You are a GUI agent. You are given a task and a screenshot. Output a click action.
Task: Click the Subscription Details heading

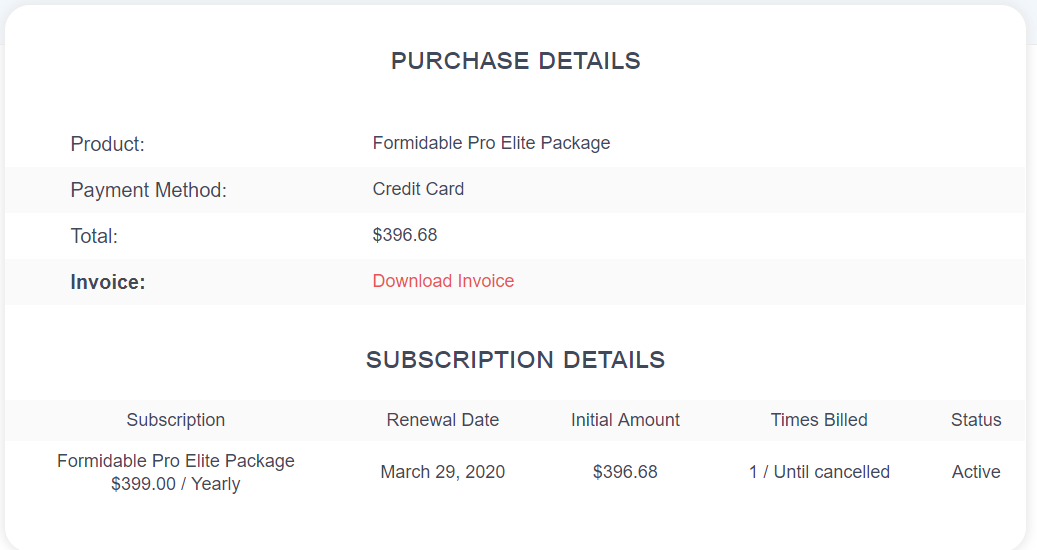tap(515, 360)
